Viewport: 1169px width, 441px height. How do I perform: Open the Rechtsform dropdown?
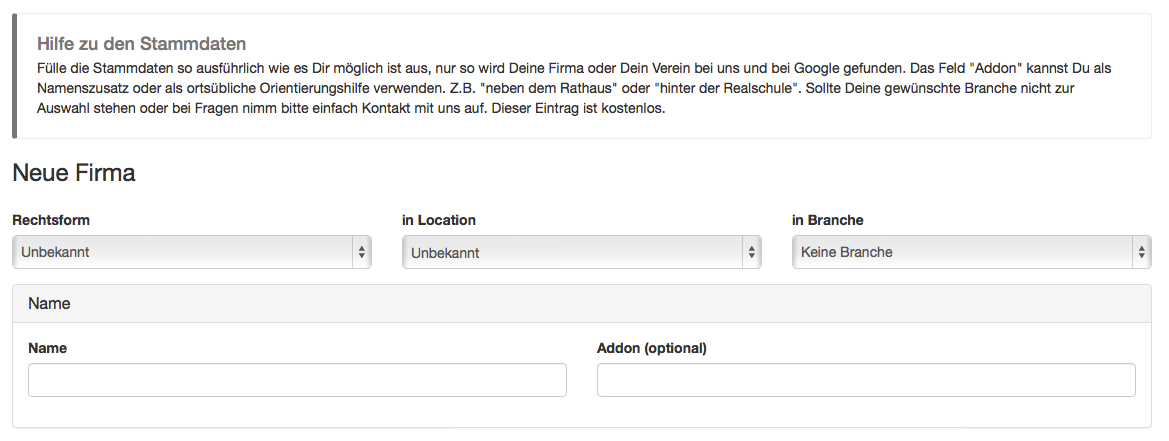pyautogui.click(x=192, y=252)
